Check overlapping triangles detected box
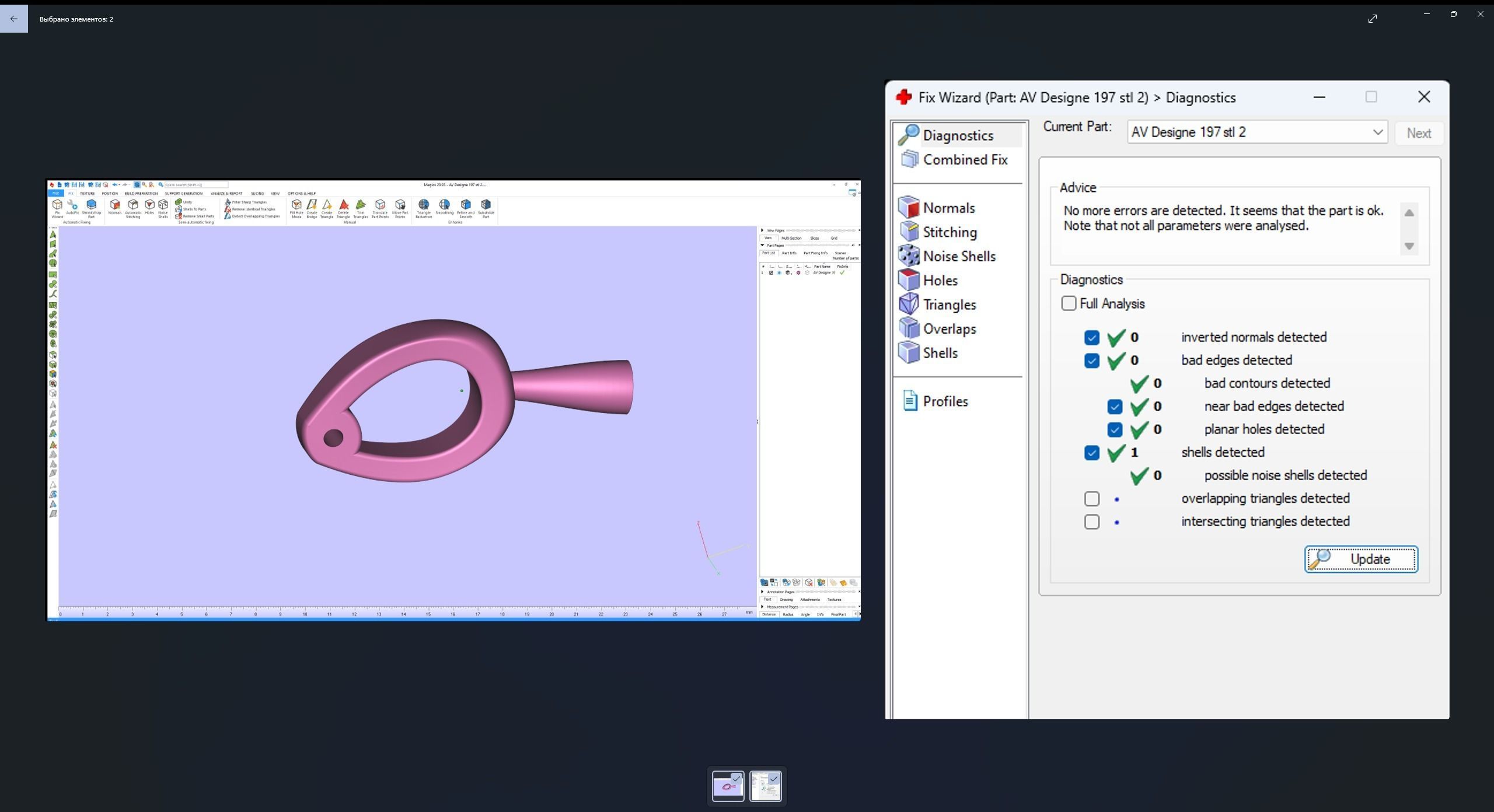1494x812 pixels. [1092, 499]
